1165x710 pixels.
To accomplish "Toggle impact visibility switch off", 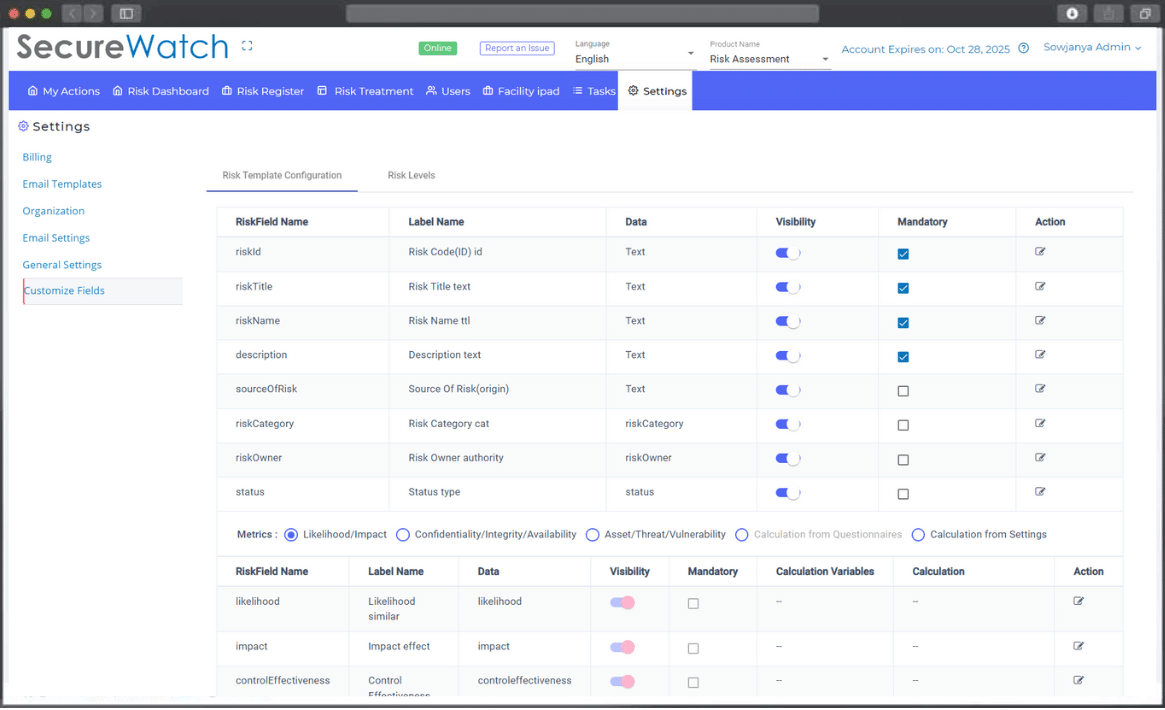I will [622, 647].
